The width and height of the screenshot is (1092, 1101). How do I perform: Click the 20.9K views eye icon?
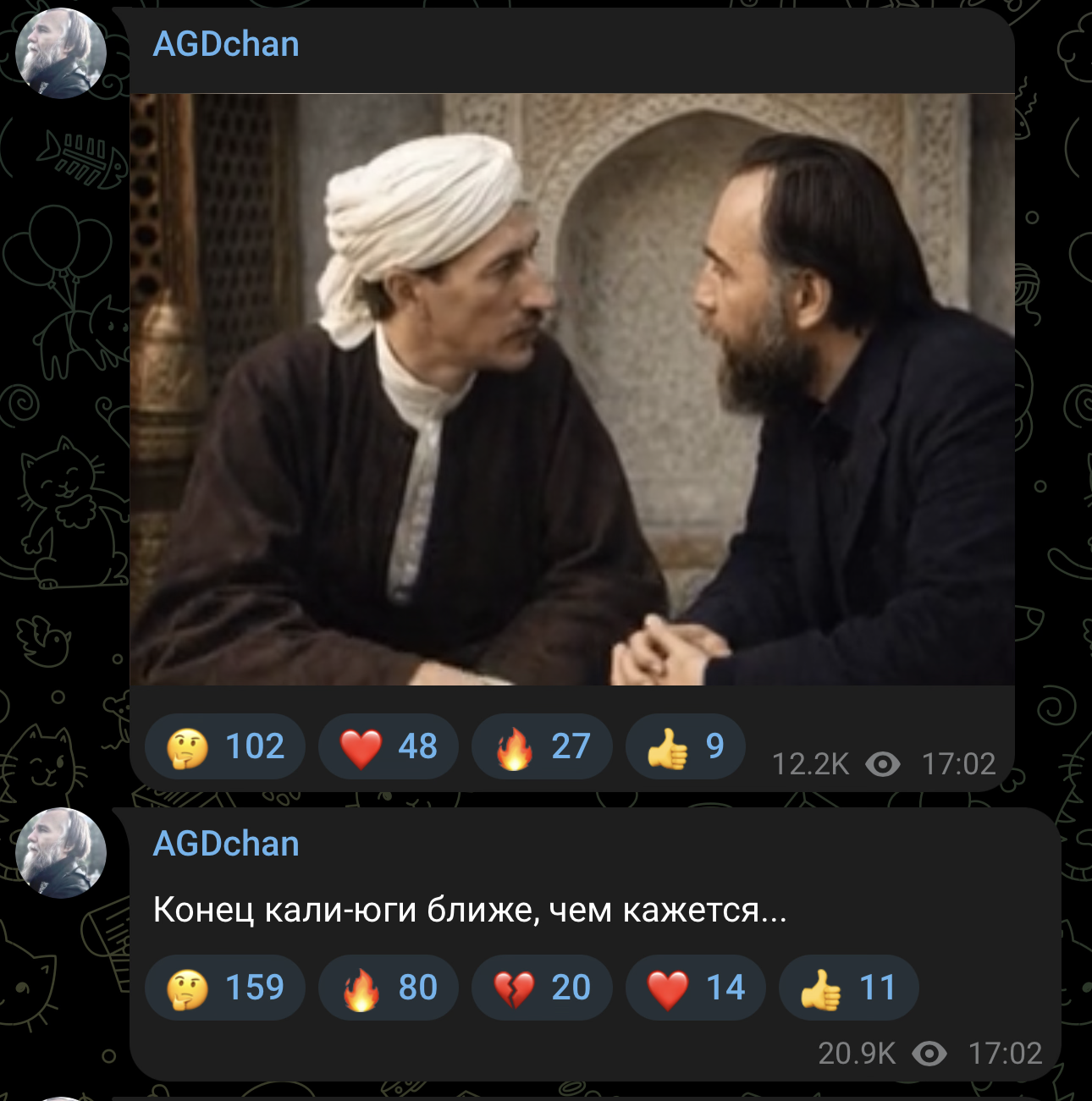tap(929, 1054)
